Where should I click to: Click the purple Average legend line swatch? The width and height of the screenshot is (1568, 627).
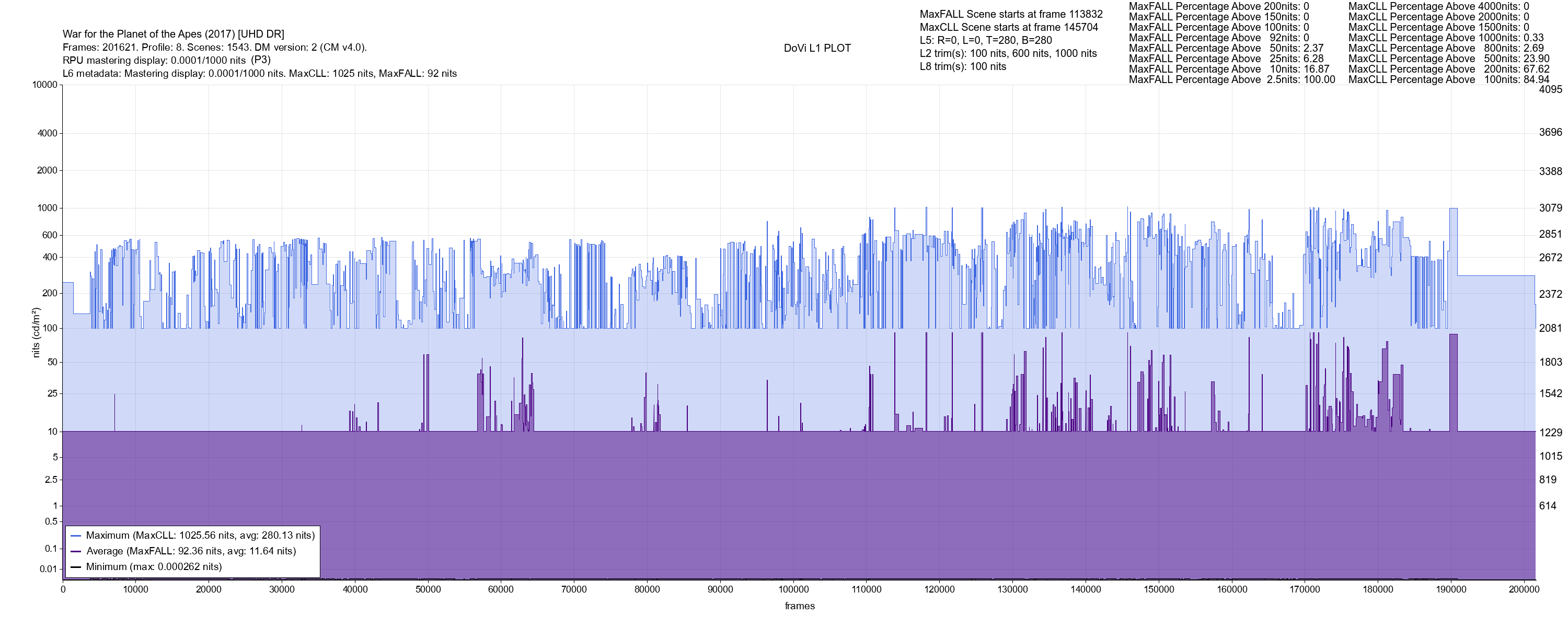tap(76, 552)
